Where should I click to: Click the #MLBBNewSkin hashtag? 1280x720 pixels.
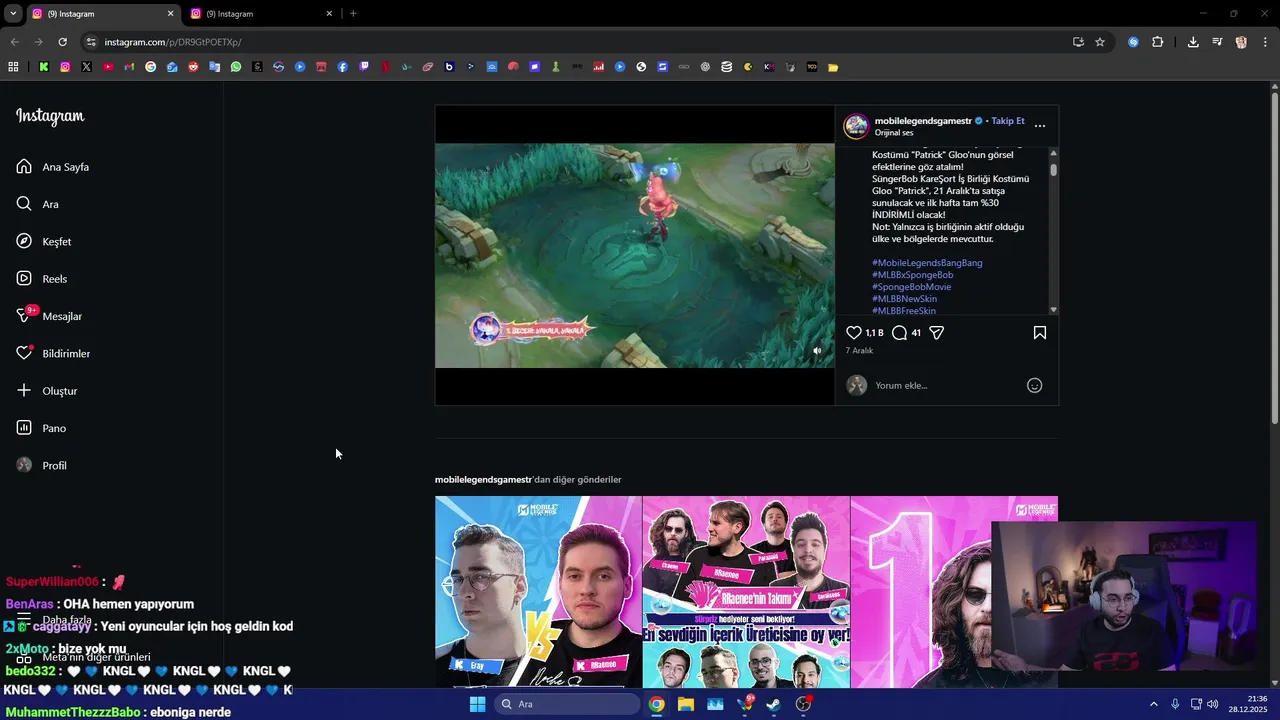click(904, 299)
